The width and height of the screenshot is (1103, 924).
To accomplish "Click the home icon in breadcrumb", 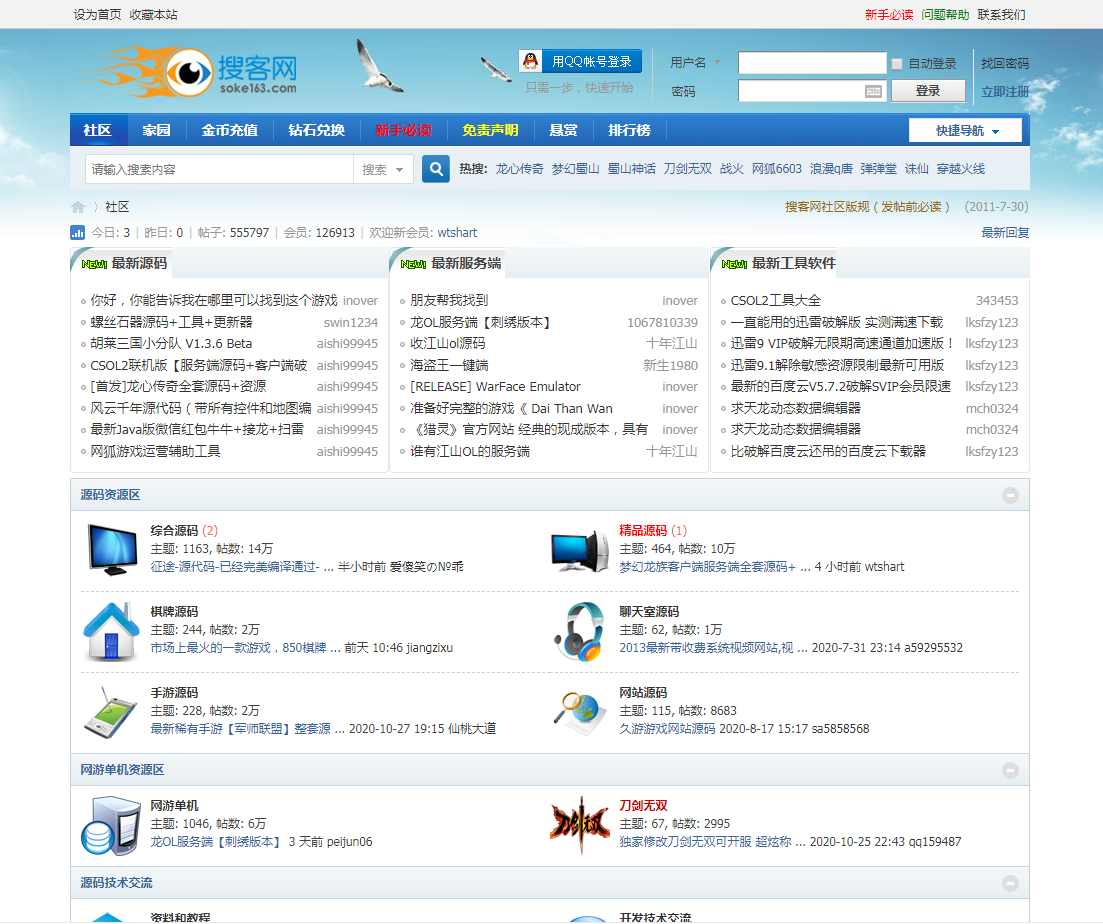I will coord(78,207).
